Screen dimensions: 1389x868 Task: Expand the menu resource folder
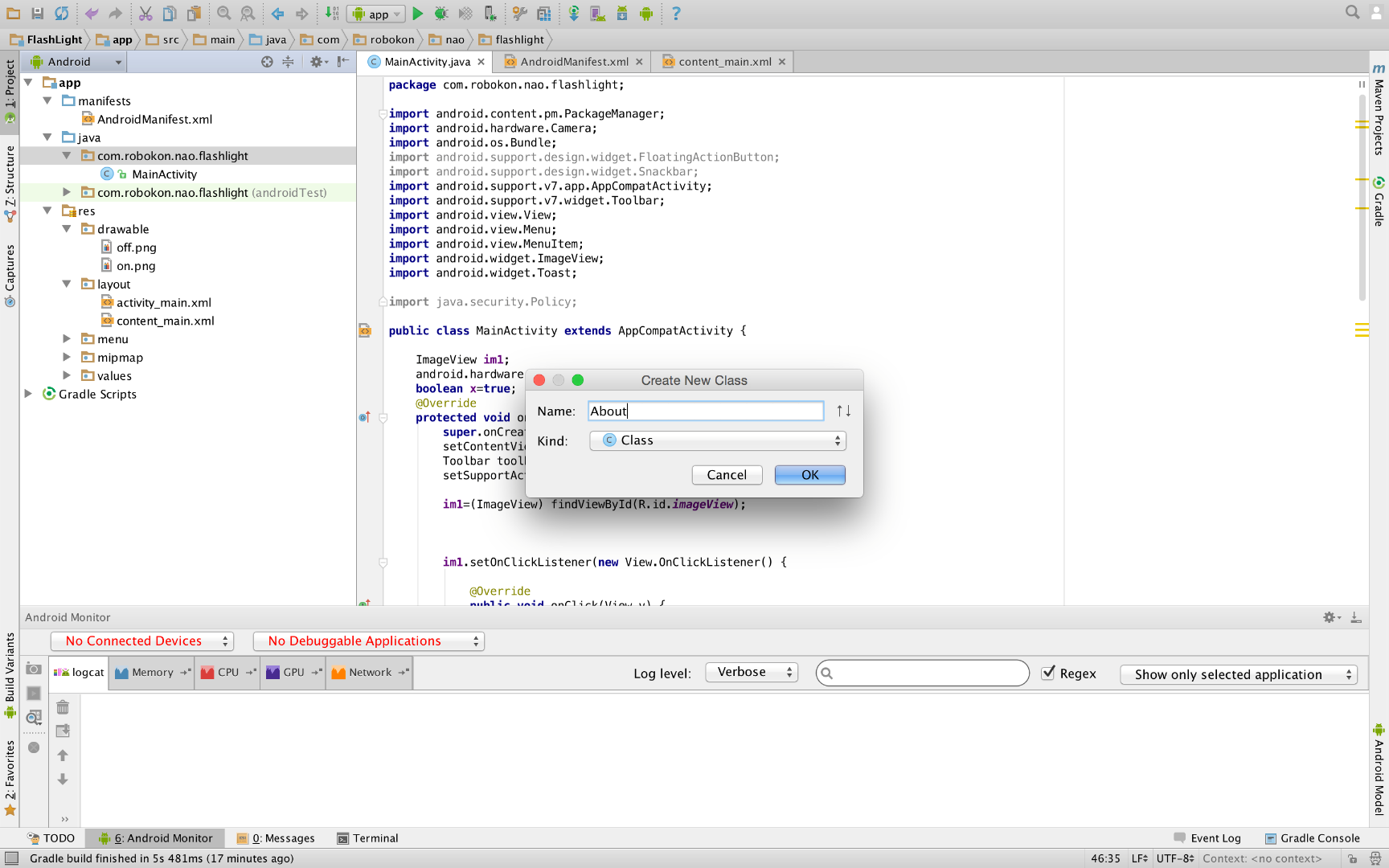(67, 339)
